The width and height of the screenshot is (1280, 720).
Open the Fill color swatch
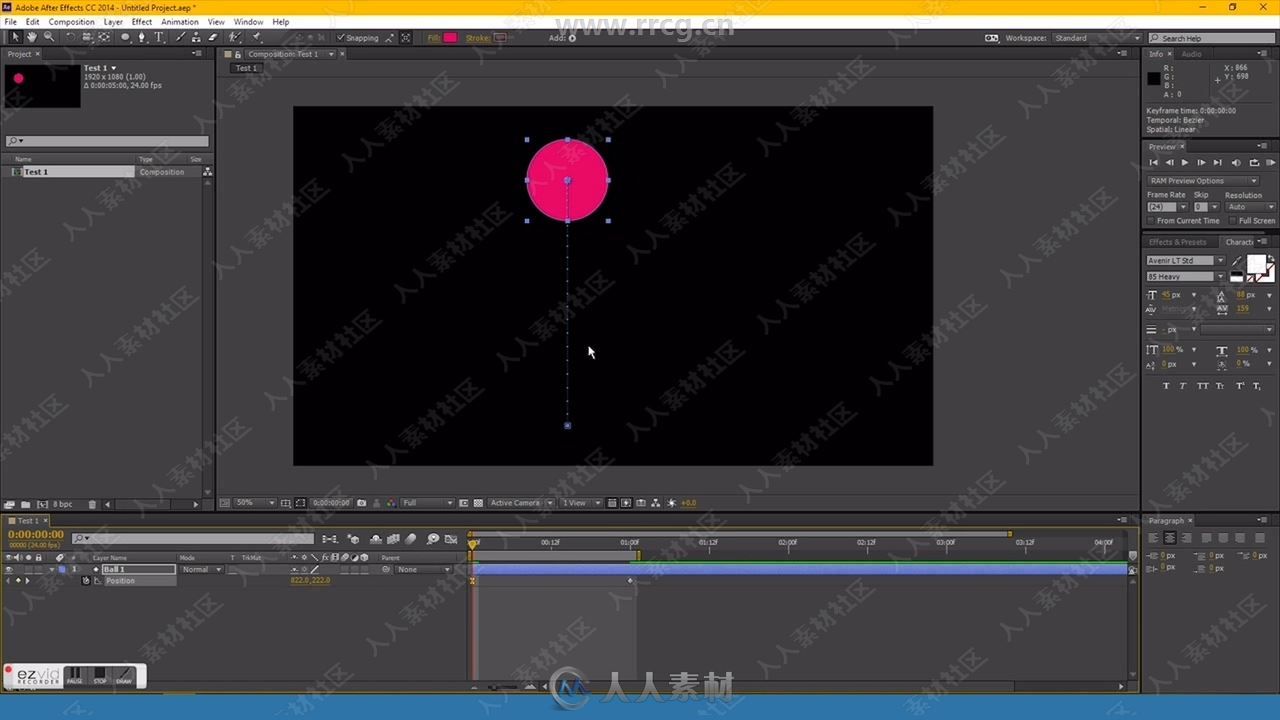click(450, 38)
